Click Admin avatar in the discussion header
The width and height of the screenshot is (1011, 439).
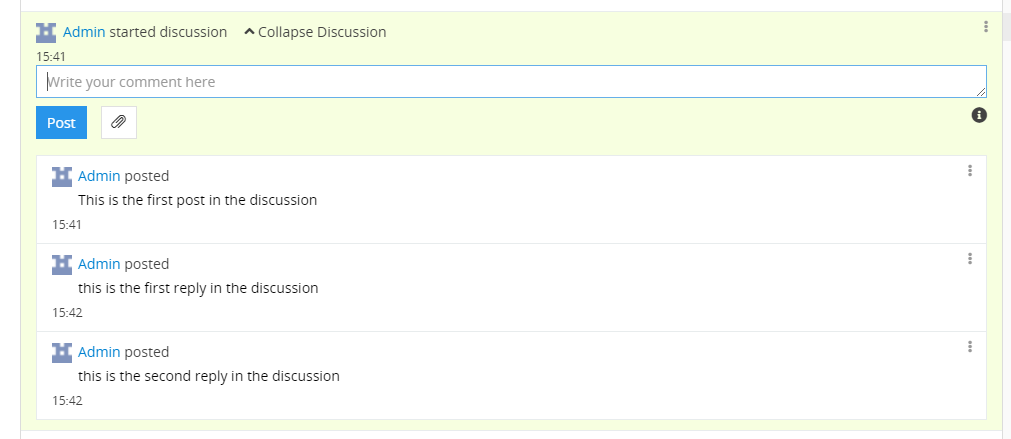coord(46,32)
